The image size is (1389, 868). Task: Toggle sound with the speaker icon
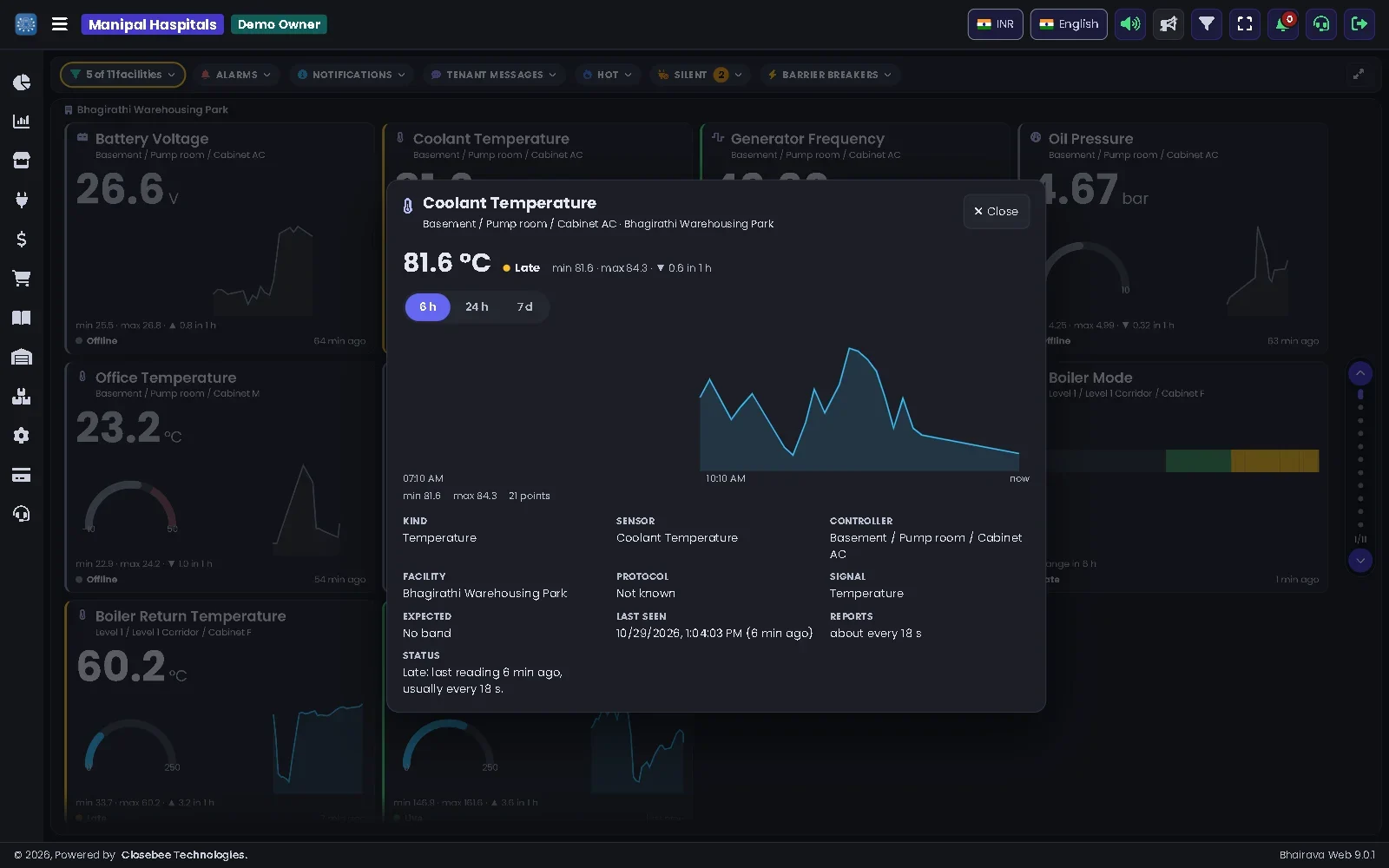click(1130, 24)
